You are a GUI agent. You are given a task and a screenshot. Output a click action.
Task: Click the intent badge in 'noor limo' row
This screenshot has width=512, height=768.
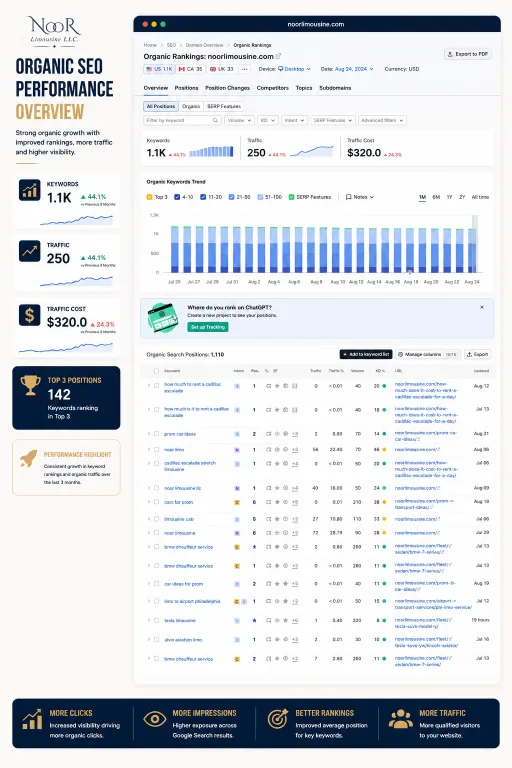click(237, 450)
